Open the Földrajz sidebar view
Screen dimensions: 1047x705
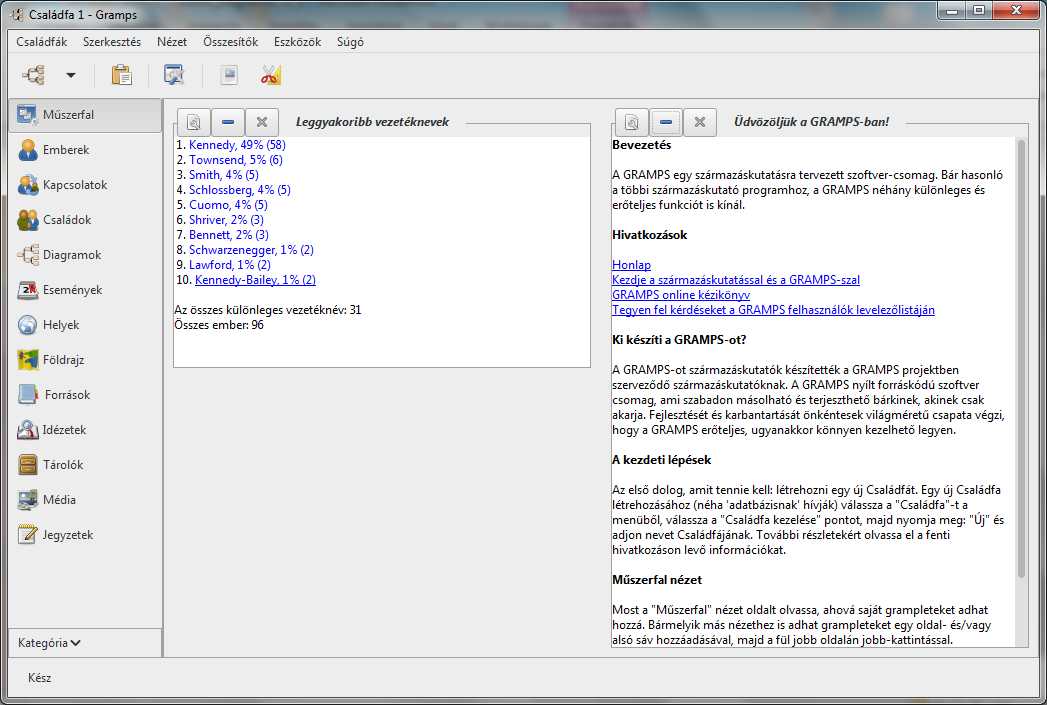click(85, 360)
